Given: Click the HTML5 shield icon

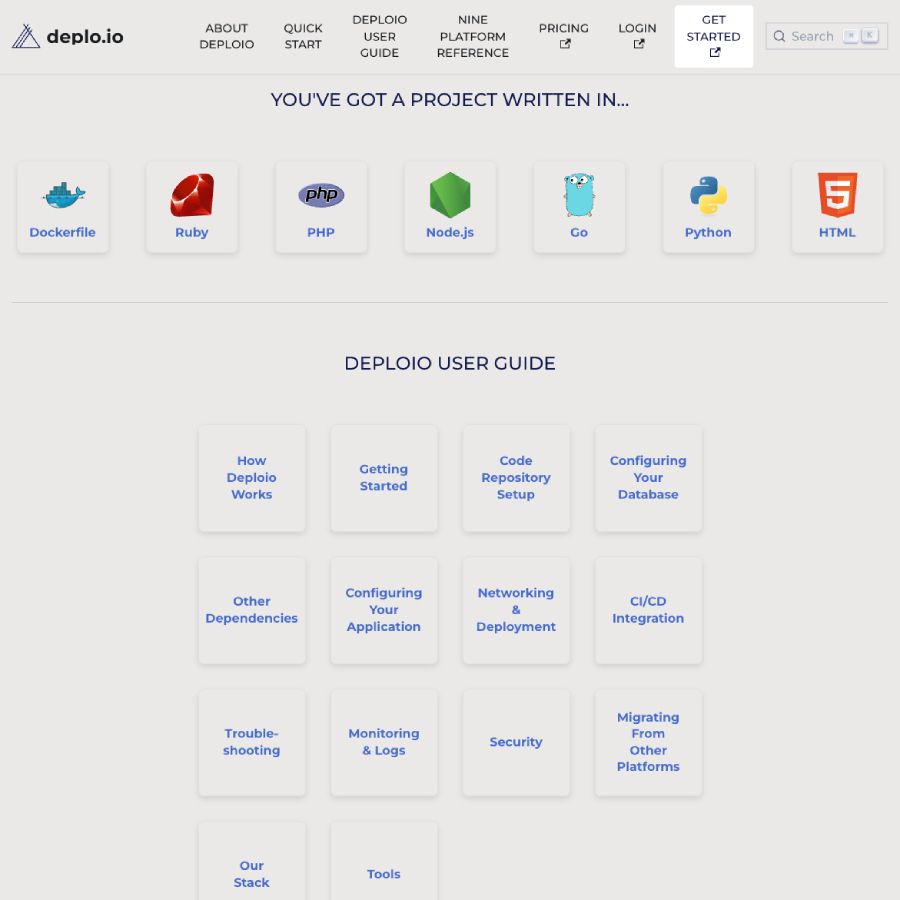Looking at the screenshot, I should point(837,195).
